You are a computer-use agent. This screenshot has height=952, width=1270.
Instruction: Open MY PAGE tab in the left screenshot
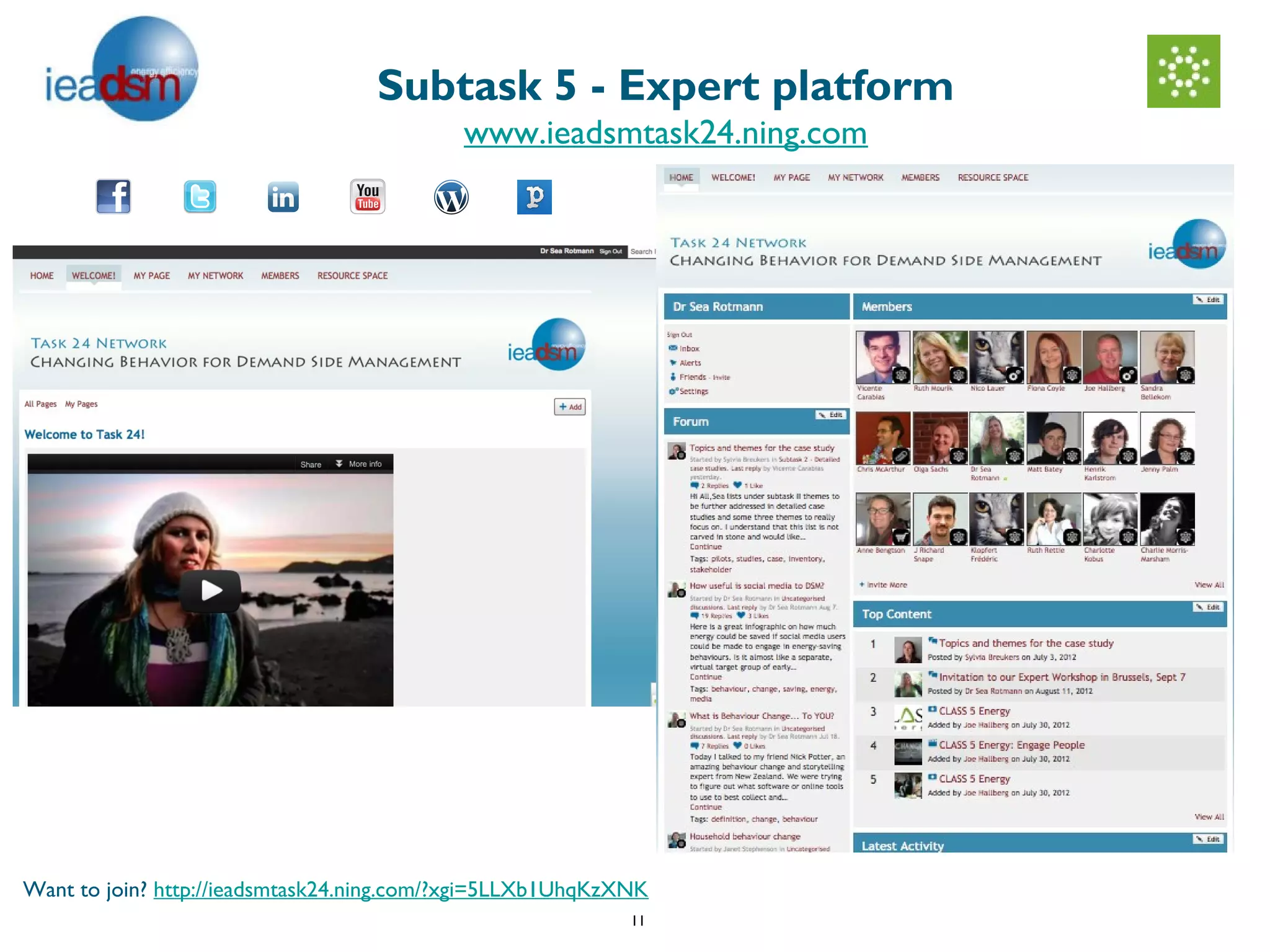[x=152, y=276]
